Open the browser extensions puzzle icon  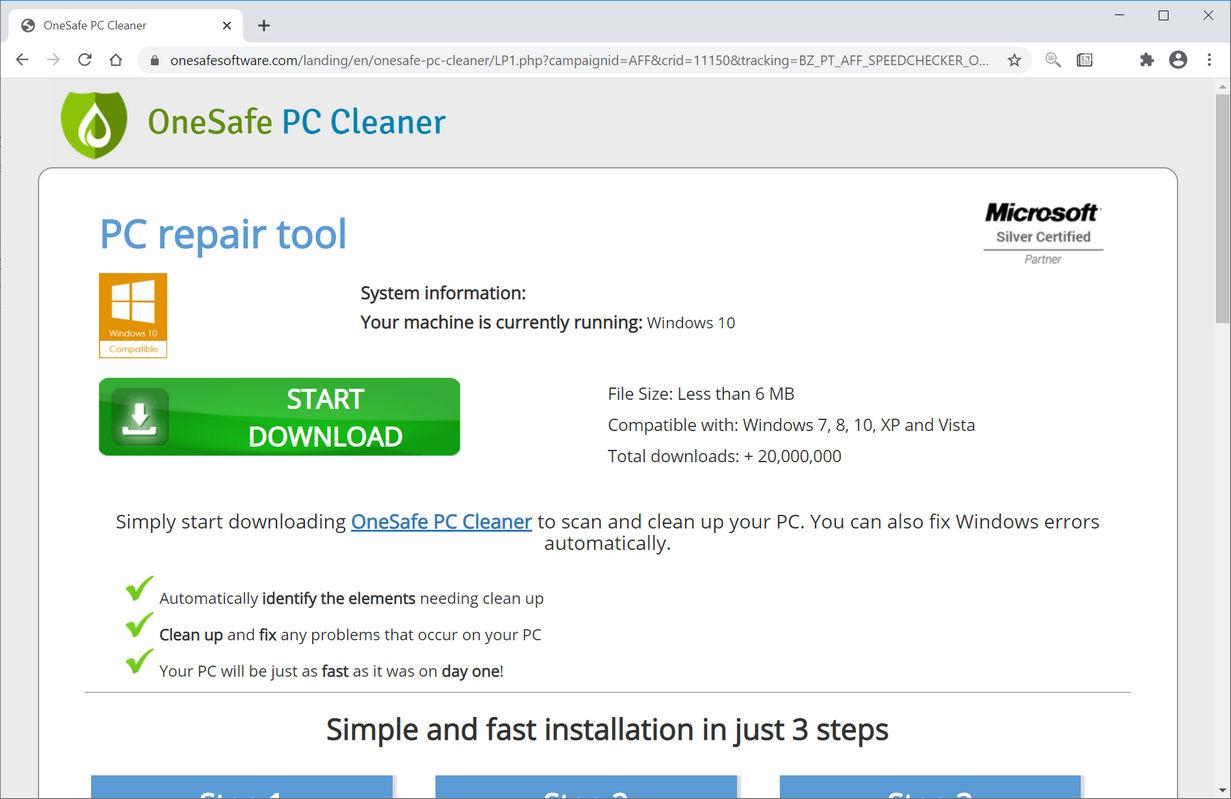(x=1146, y=60)
